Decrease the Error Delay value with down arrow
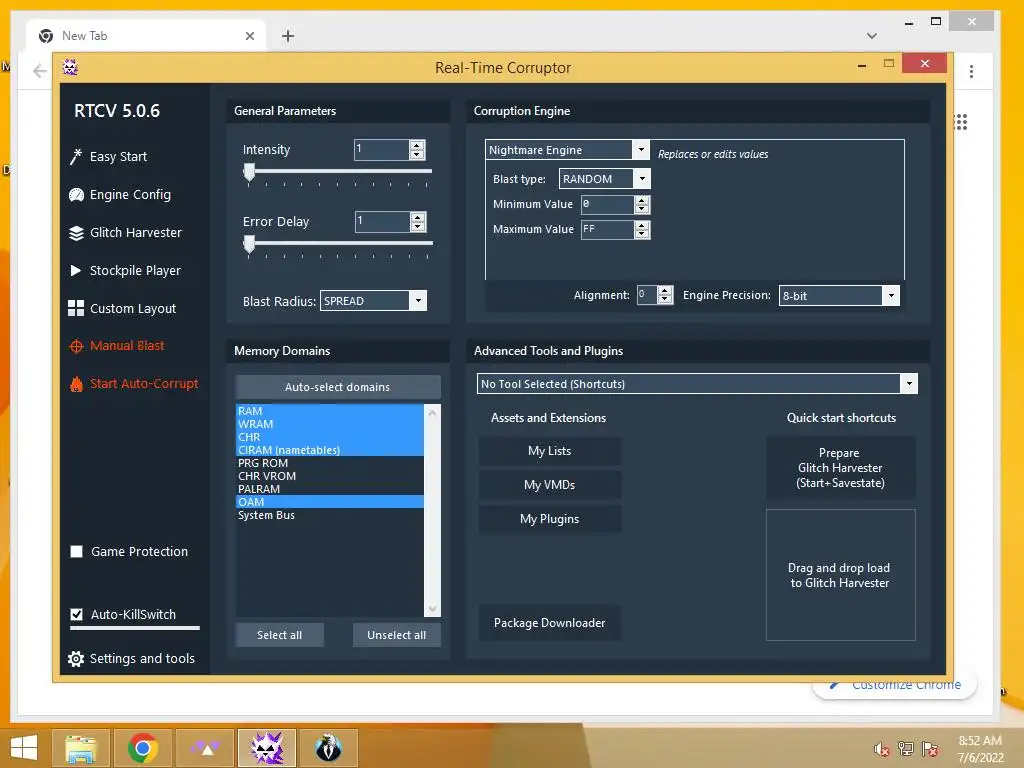1024x768 pixels. click(x=418, y=226)
